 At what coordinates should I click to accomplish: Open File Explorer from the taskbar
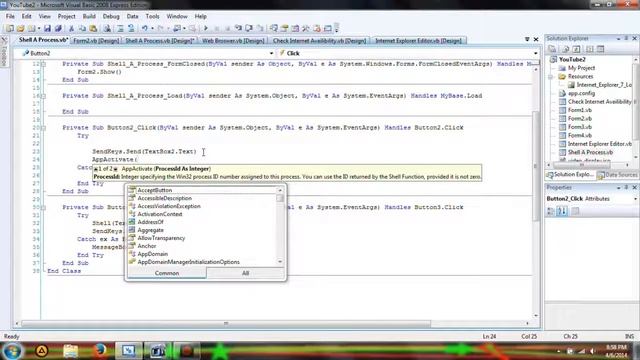71,351
